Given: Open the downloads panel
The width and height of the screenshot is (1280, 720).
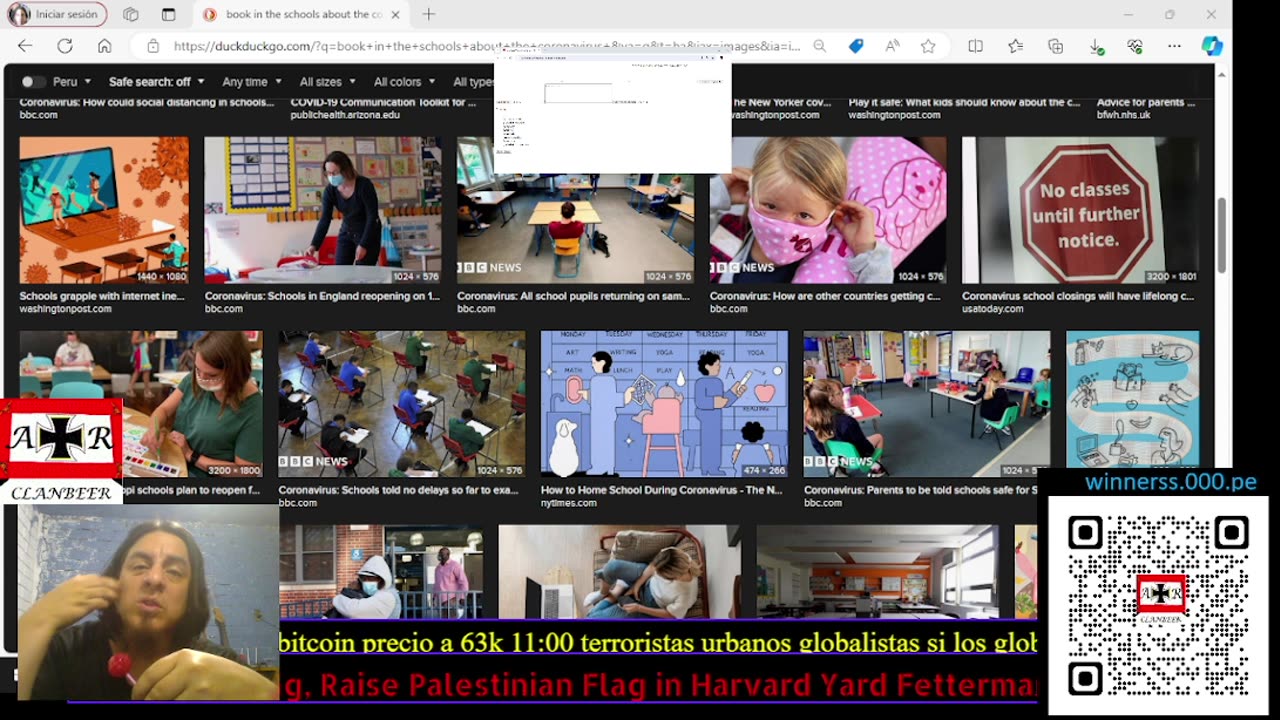Looking at the screenshot, I should pos(1096,46).
